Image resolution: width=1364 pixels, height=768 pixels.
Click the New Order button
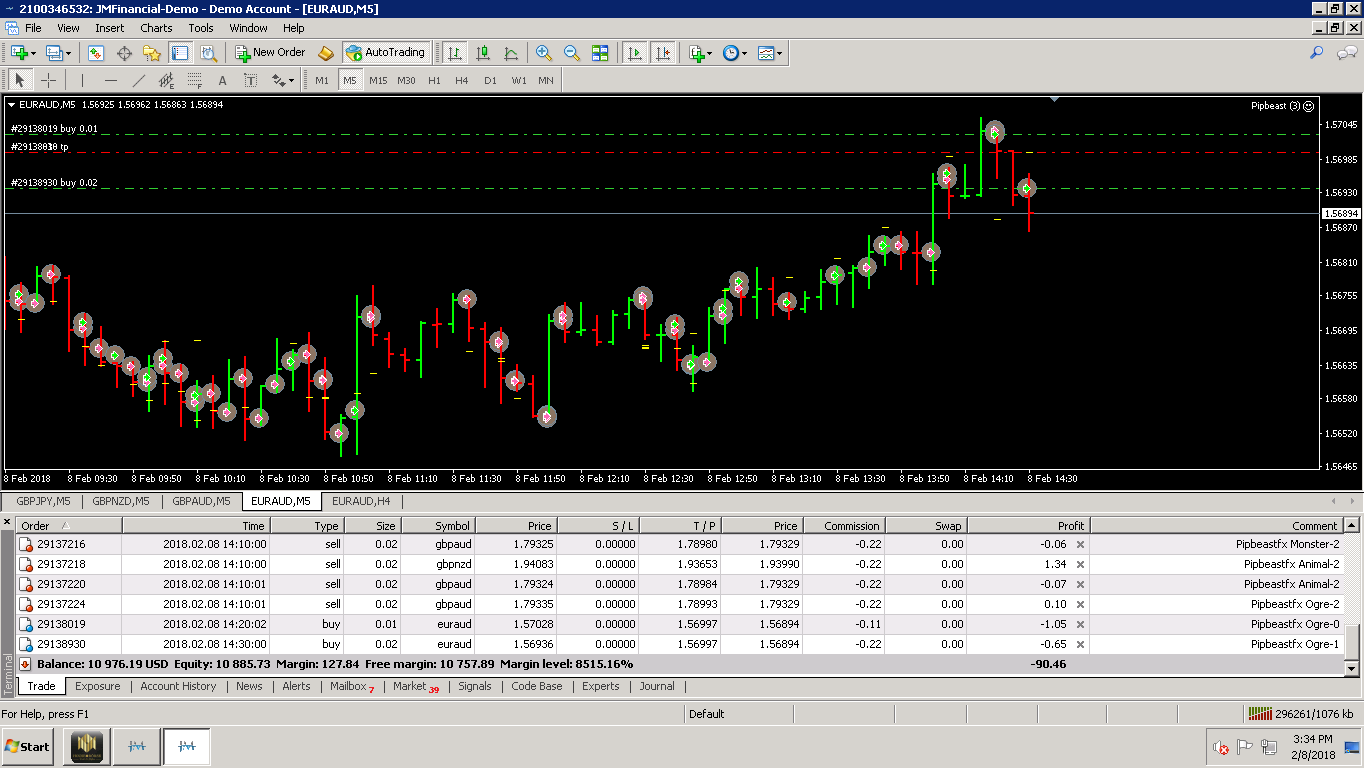270,52
